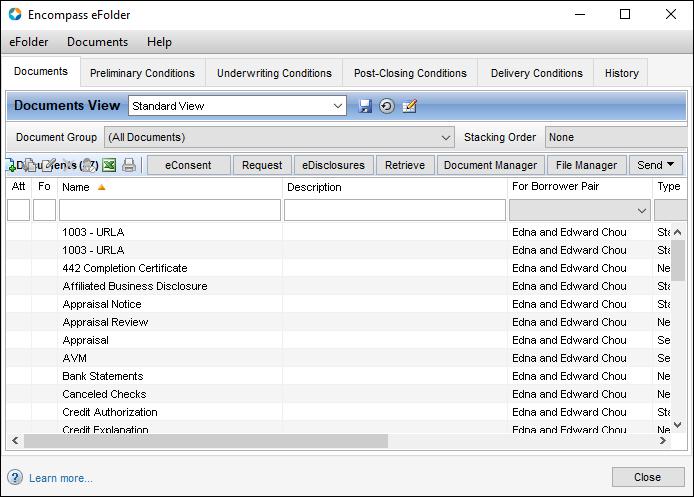Image resolution: width=694 pixels, height=497 pixels.
Task: Click the add new document icon
Action: click(12, 165)
